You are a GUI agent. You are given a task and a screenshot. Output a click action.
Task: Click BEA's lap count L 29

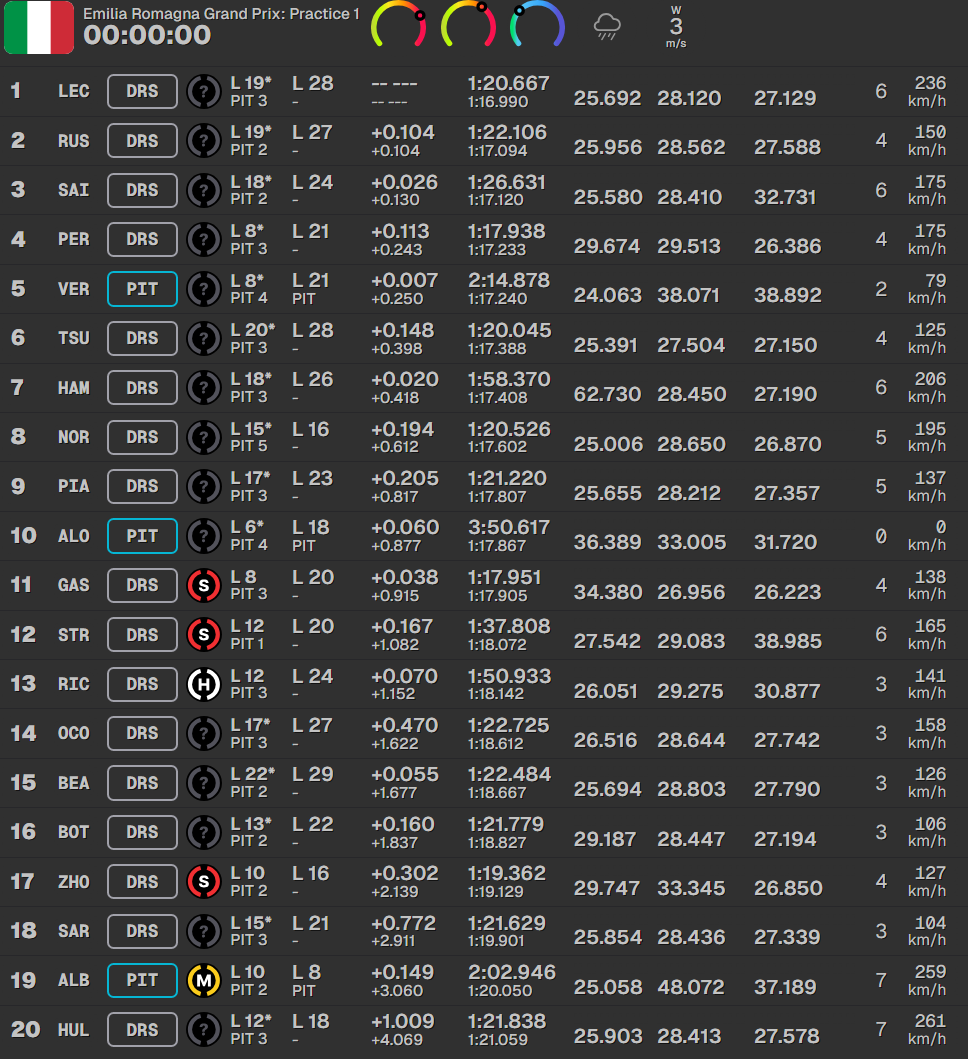coord(313,775)
